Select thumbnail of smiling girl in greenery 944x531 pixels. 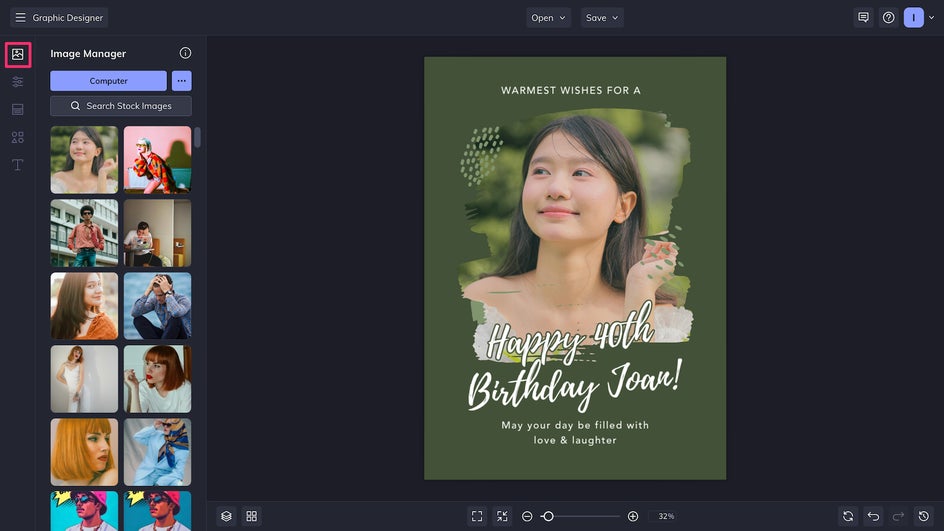pos(84,160)
